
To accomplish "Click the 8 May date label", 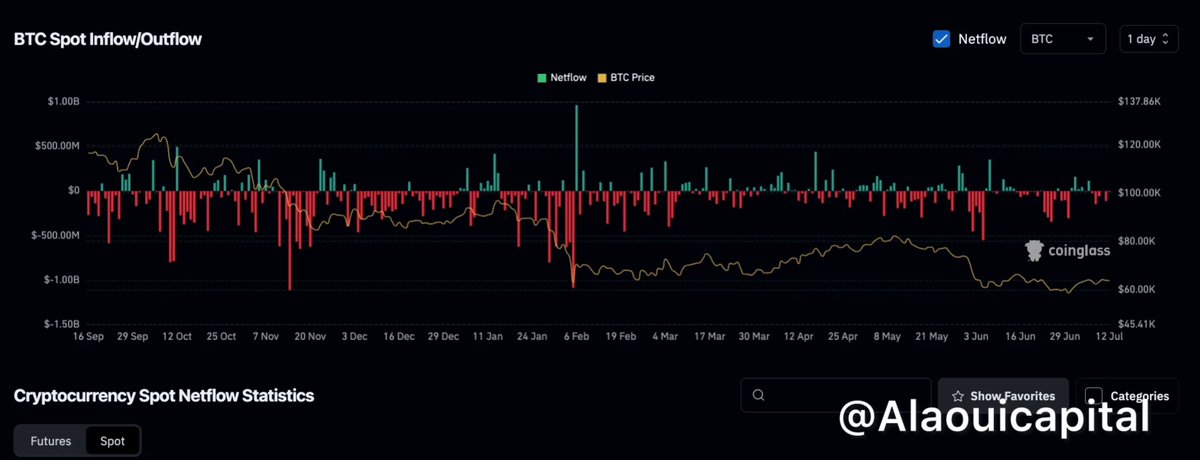I will [888, 337].
